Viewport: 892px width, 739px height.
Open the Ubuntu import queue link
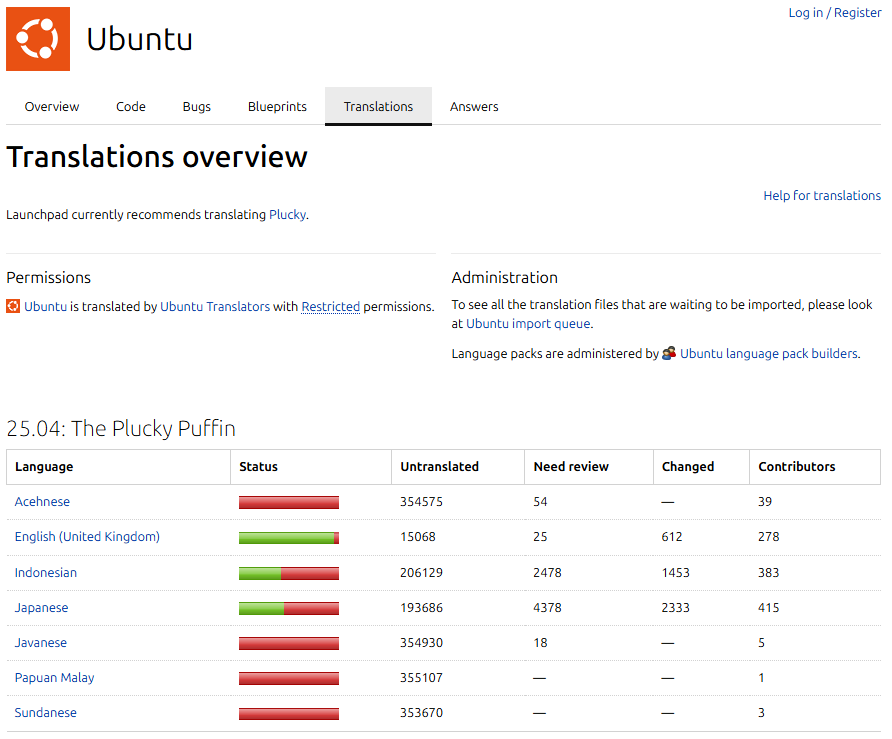coord(528,323)
